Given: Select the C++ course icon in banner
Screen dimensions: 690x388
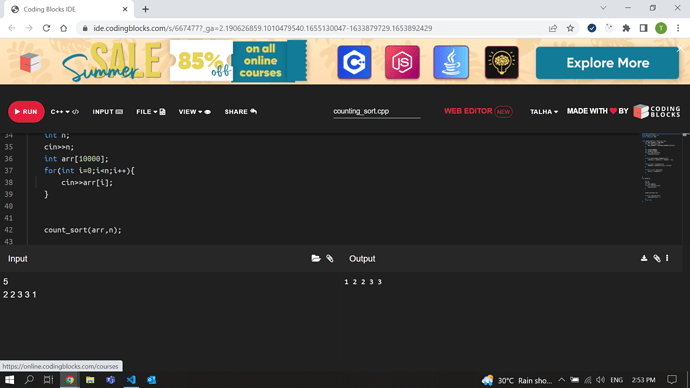Looking at the screenshot, I should 354,62.
